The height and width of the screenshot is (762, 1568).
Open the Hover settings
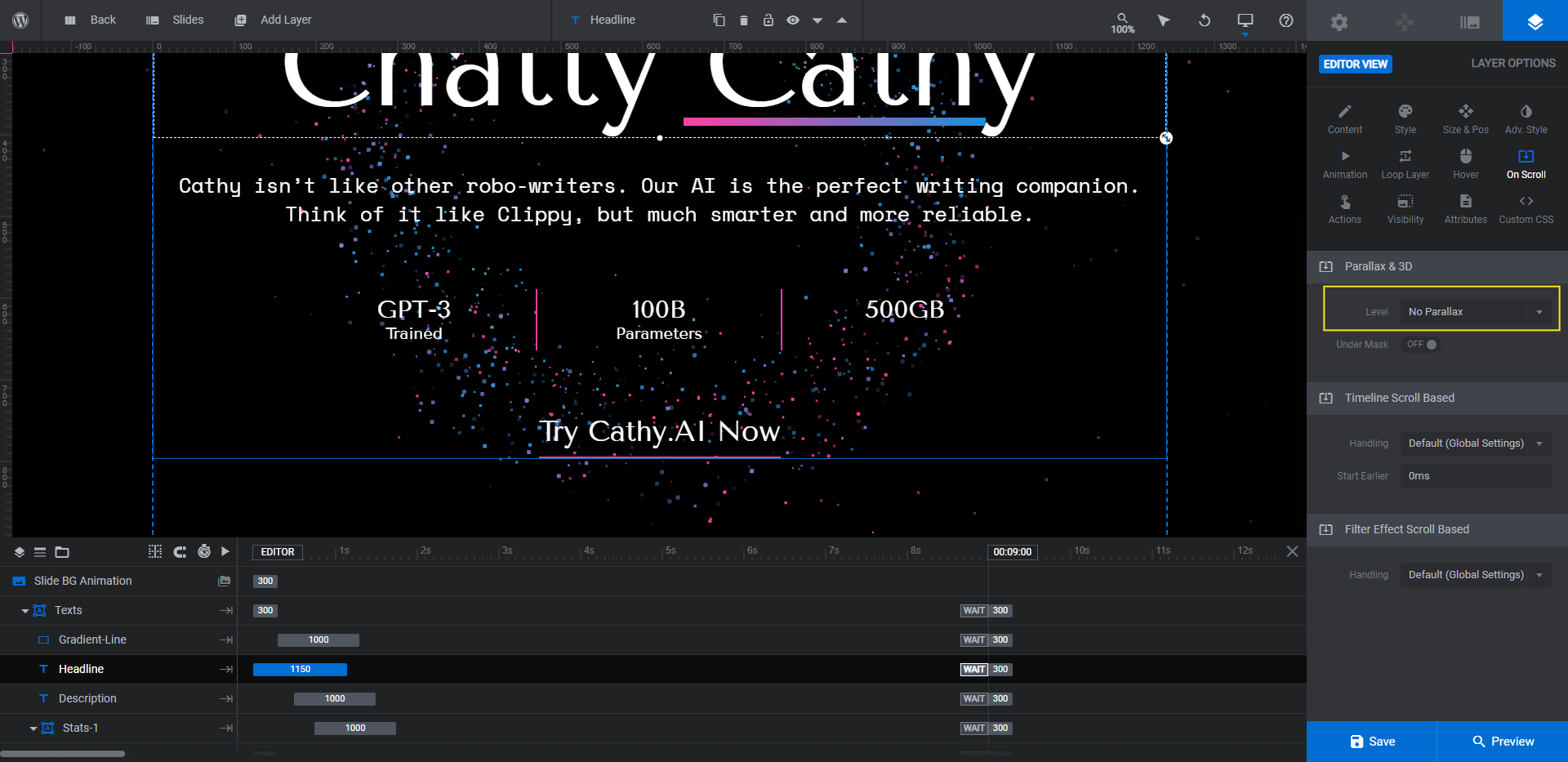point(1466,164)
